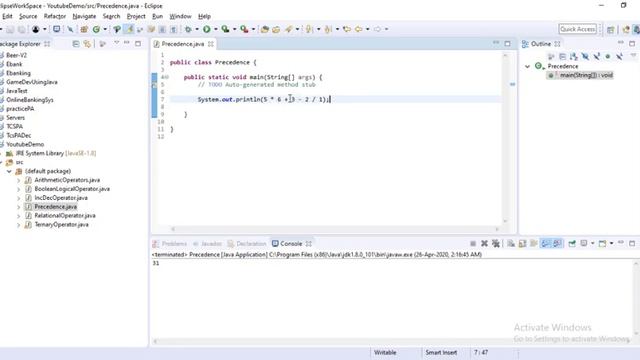The width and height of the screenshot is (640, 360).
Task: Switch to the Problems tab
Action: tap(170, 244)
